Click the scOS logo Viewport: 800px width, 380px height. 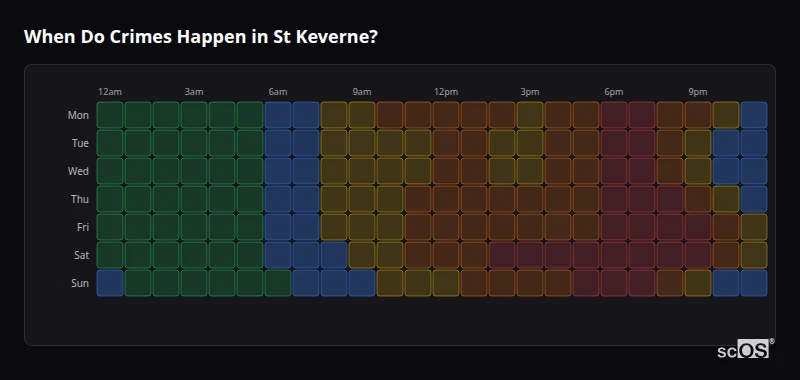pyautogui.click(x=745, y=349)
